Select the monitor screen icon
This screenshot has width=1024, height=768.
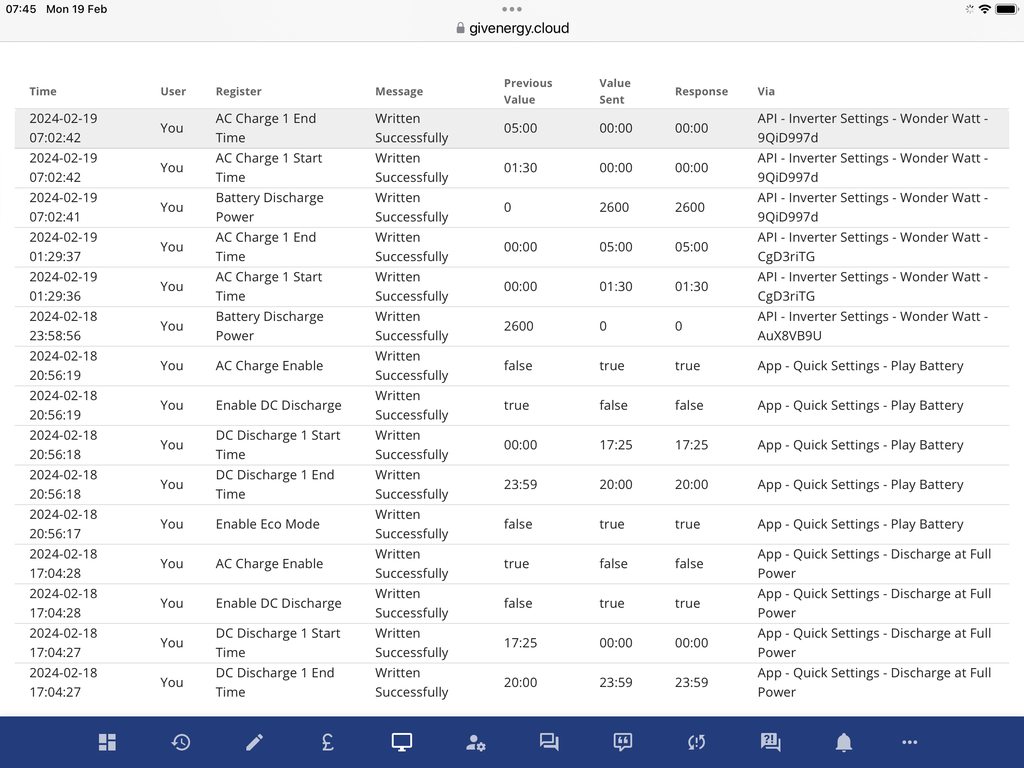point(402,742)
